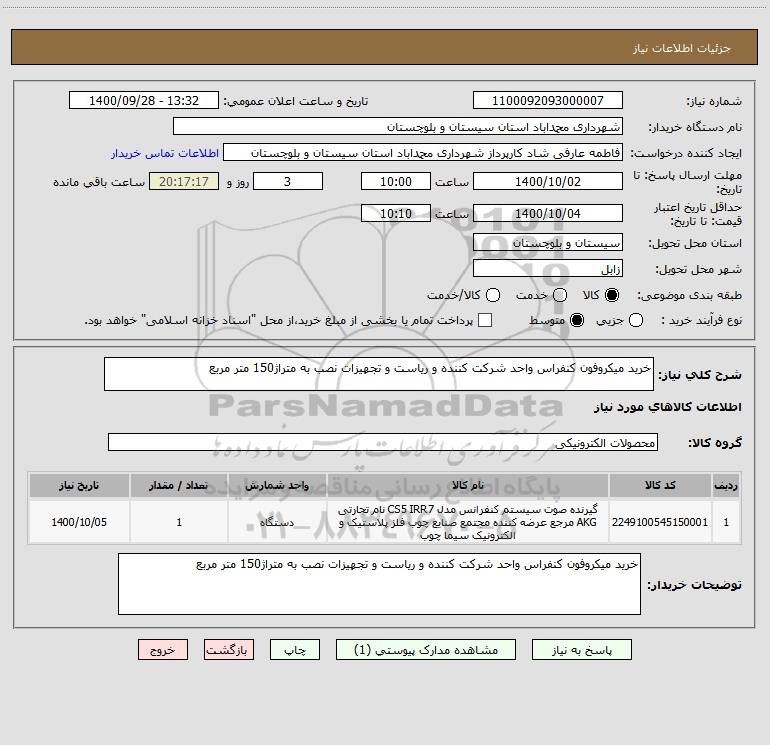770x745 pixels.
Task: Select the خدمت radio button
Action: coord(560,295)
